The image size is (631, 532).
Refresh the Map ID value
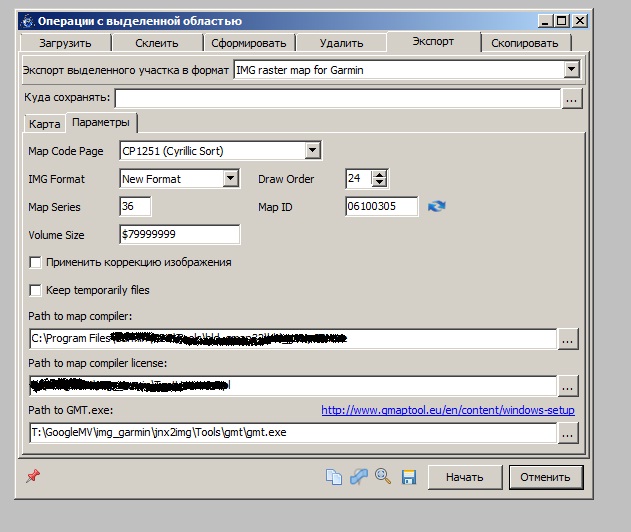[436, 206]
